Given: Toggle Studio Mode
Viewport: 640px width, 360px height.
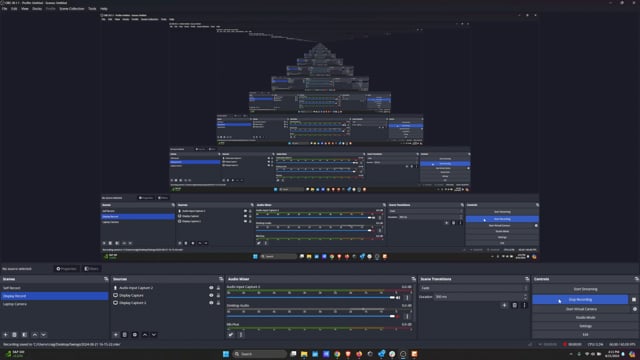Looking at the screenshot, I should tap(585, 318).
